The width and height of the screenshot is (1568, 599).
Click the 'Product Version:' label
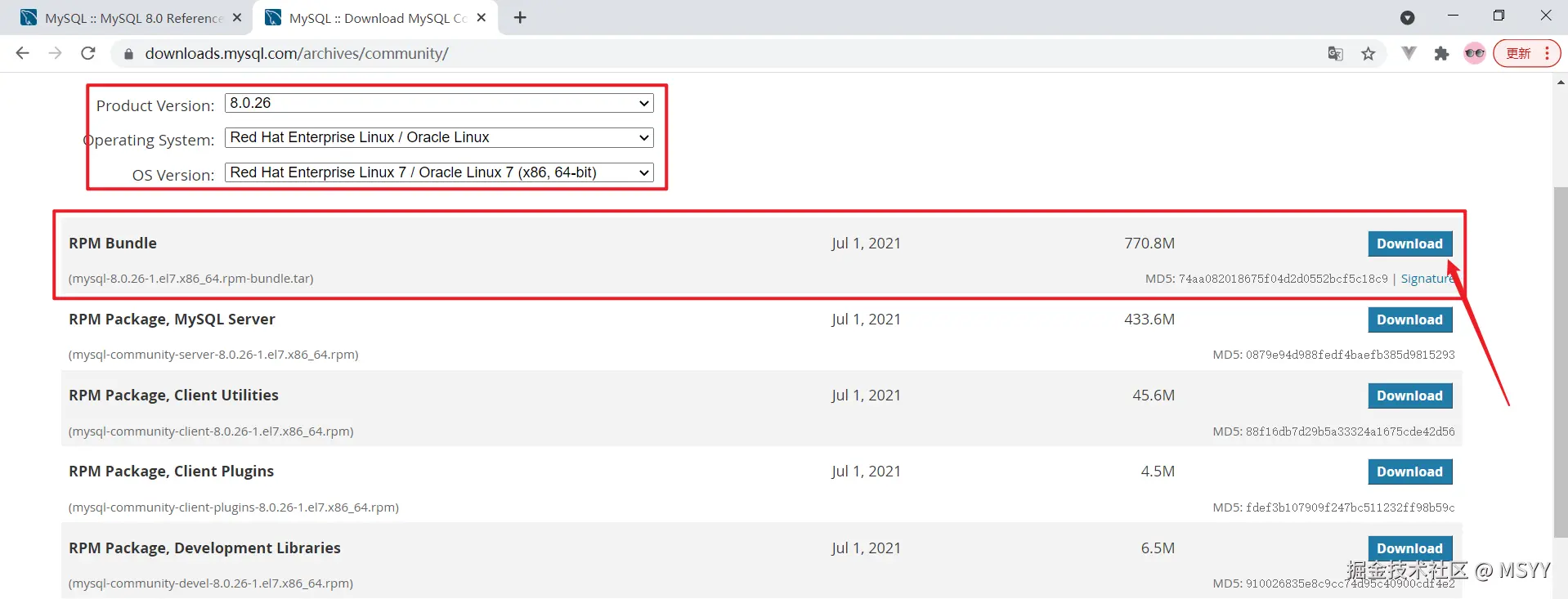(155, 105)
